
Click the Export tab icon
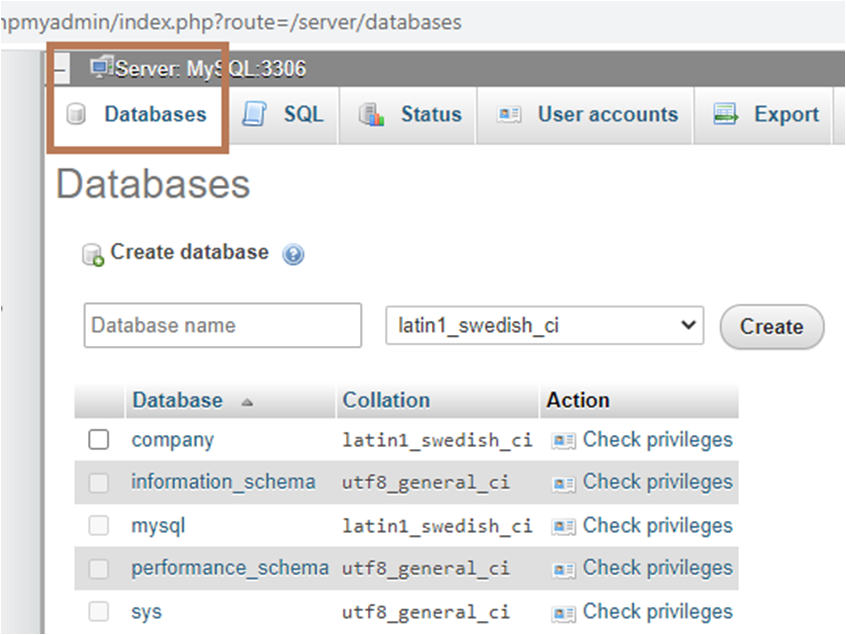click(x=724, y=115)
